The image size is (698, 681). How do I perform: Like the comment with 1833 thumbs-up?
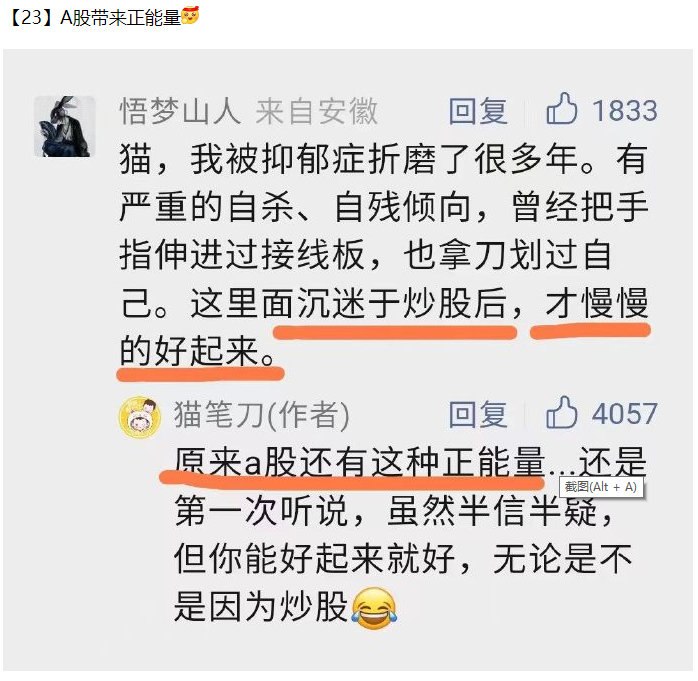pos(561,108)
